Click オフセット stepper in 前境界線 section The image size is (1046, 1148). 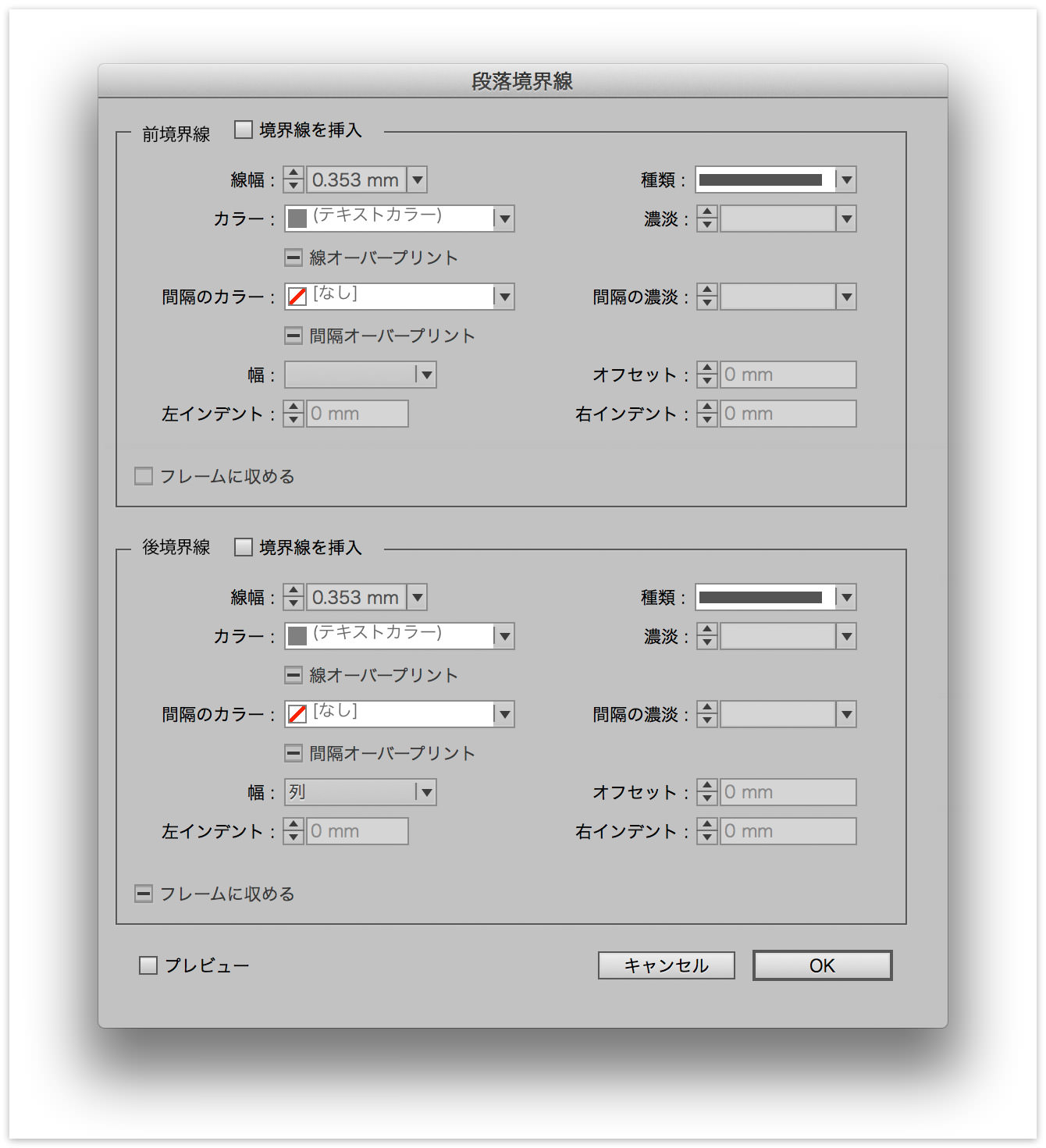pos(707,375)
